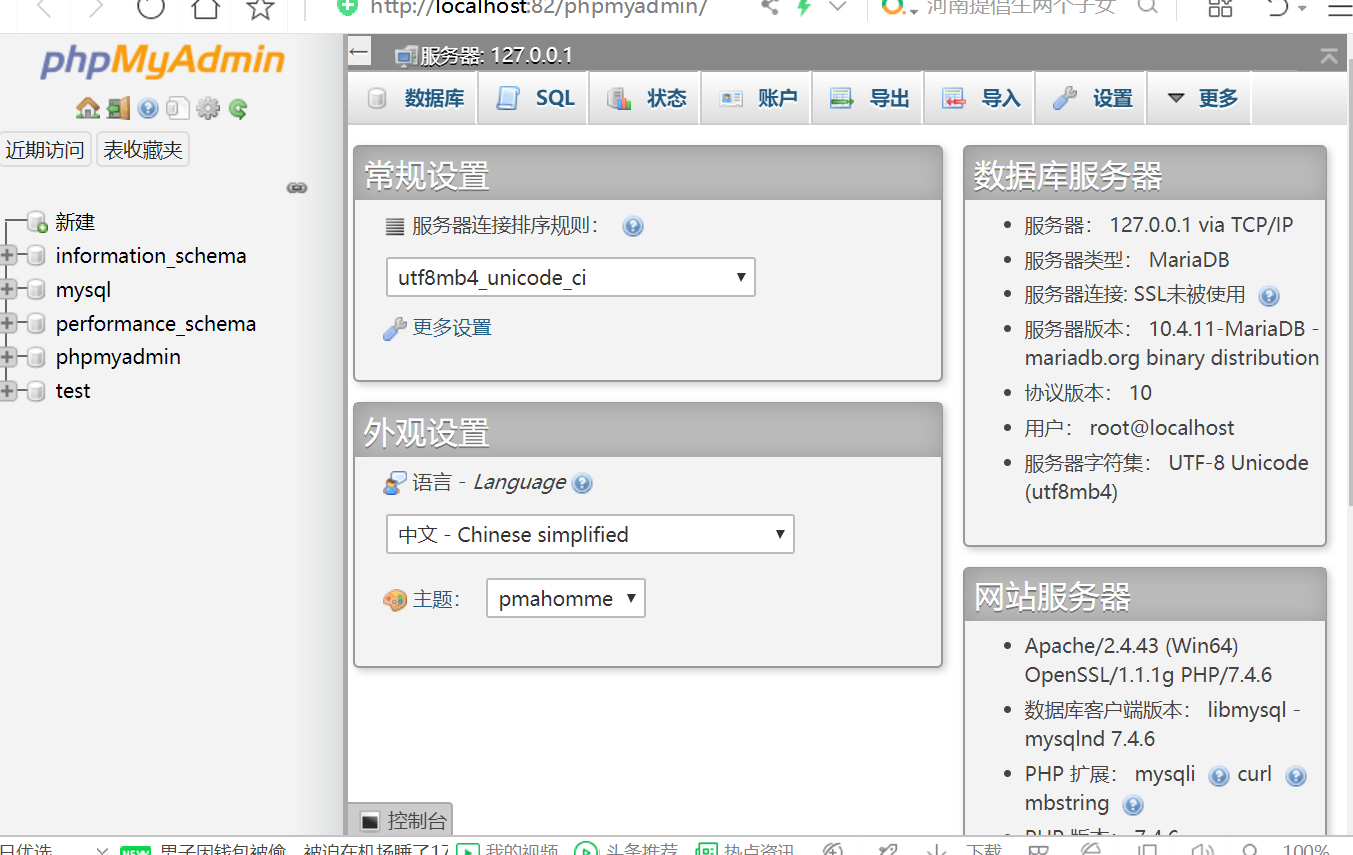Click help icon beside Language label
This screenshot has width=1353, height=855.
click(582, 483)
